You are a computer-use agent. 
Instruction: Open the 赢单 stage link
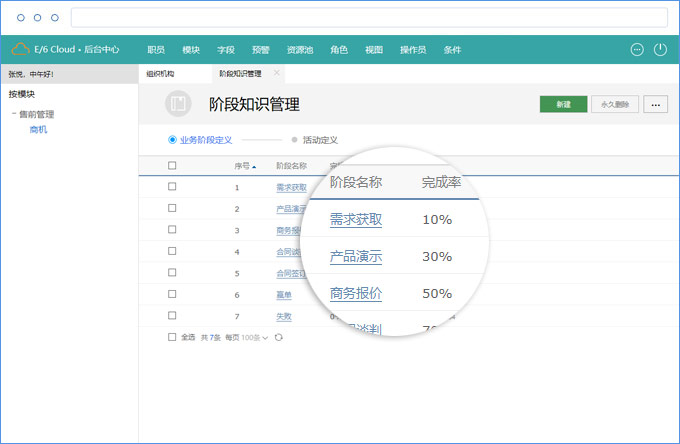pos(284,295)
